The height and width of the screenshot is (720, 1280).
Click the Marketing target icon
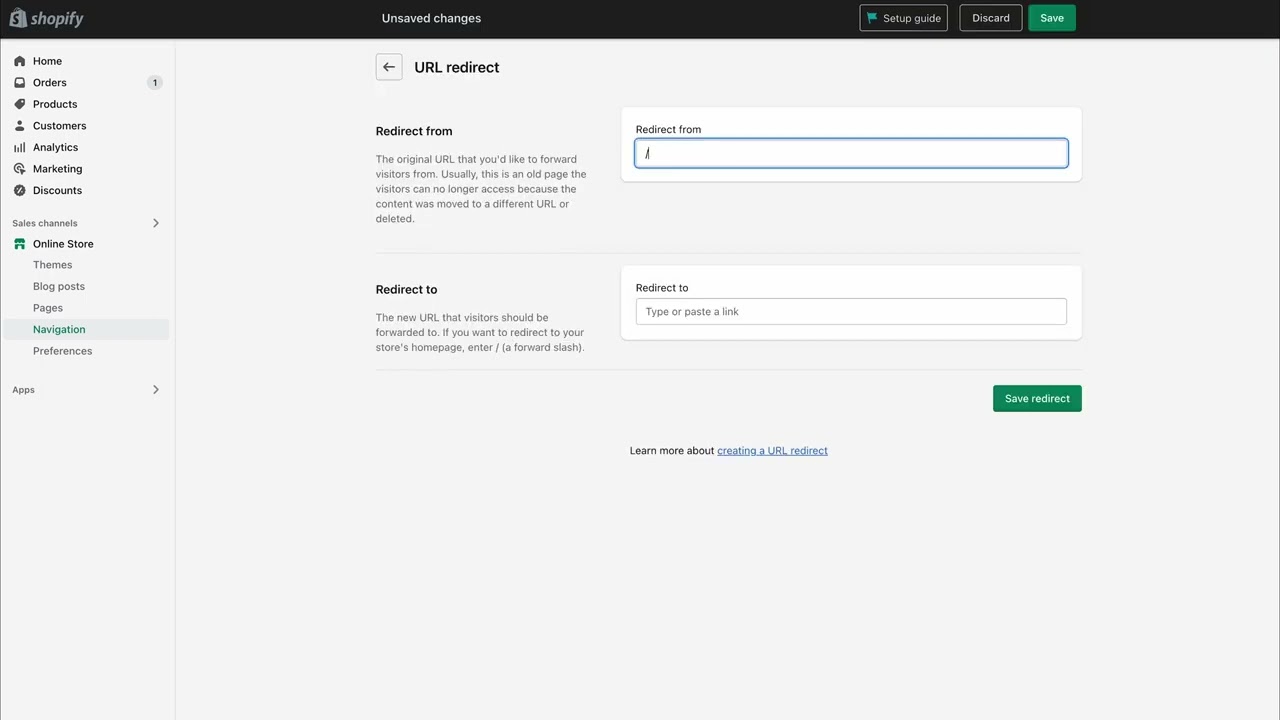point(19,169)
